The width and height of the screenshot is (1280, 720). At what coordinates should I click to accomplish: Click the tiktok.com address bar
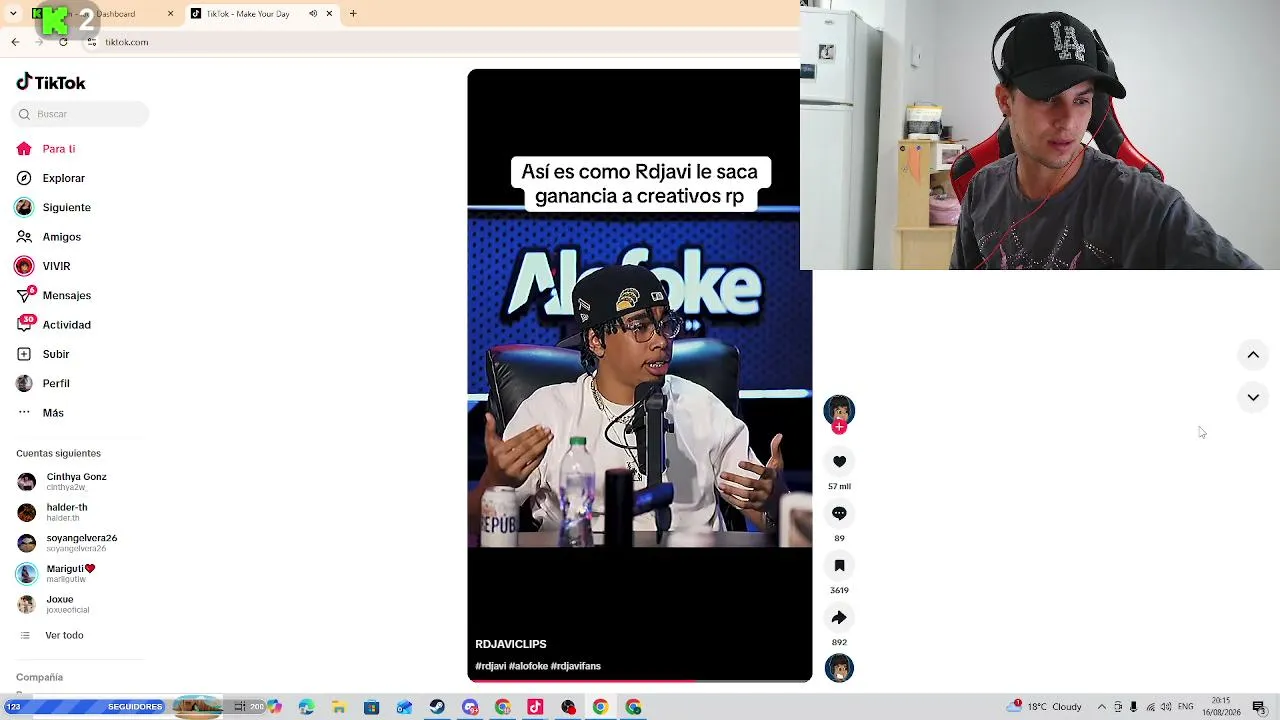440,42
